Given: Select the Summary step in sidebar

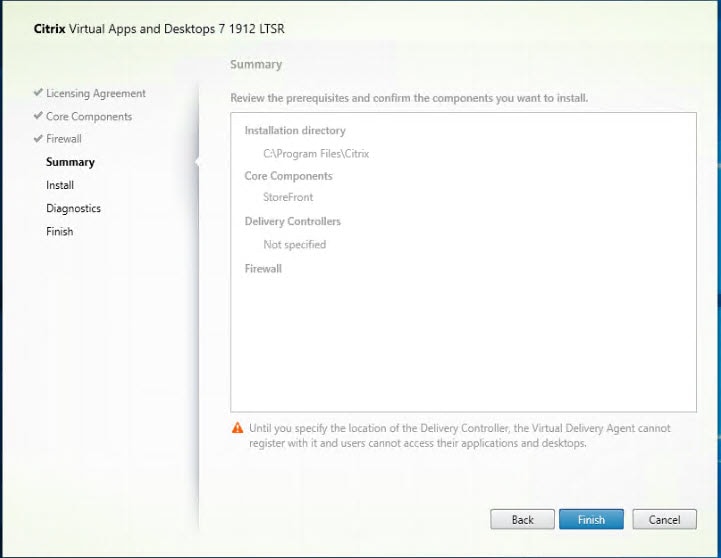Looking at the screenshot, I should [x=70, y=162].
